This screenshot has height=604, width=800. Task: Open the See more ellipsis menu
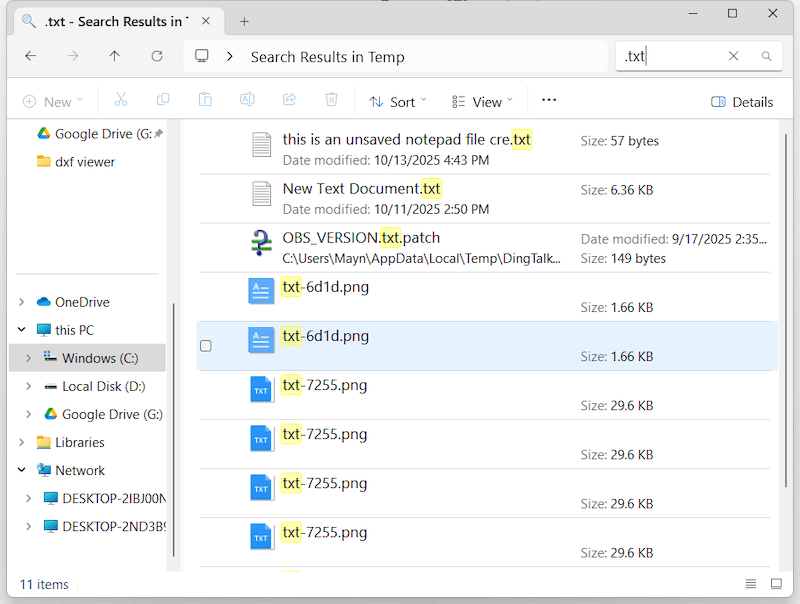548,101
